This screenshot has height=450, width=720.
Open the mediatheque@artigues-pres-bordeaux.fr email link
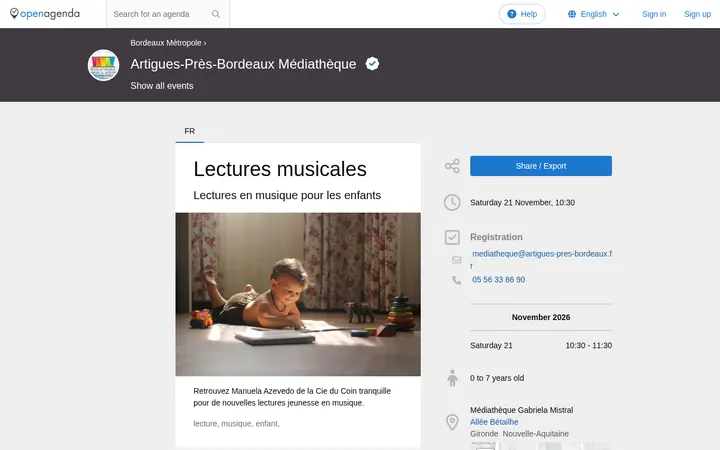coord(541,259)
